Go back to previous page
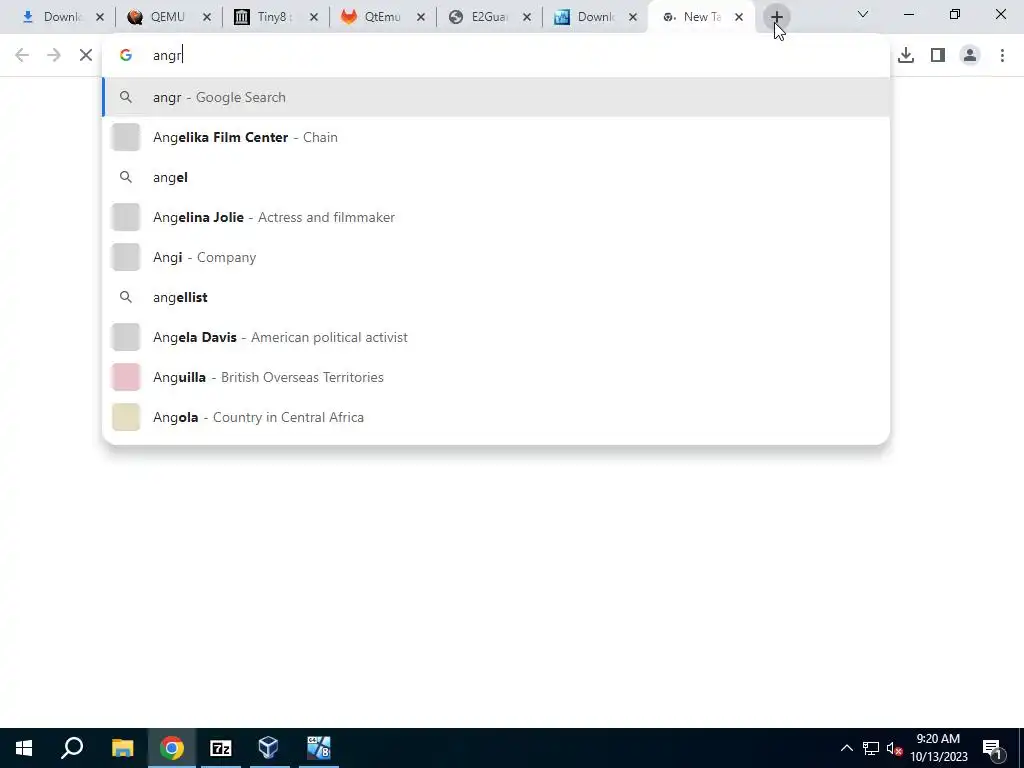This screenshot has width=1024, height=768. [22, 55]
